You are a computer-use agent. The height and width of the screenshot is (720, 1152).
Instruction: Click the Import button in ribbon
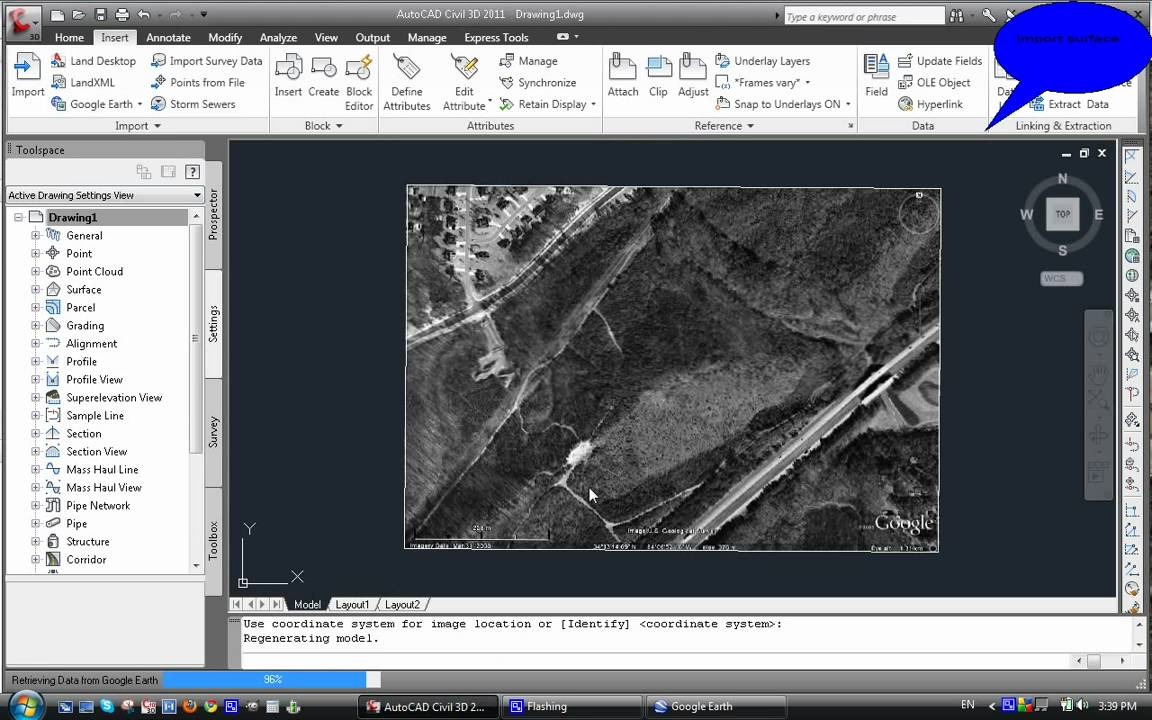coord(27,76)
